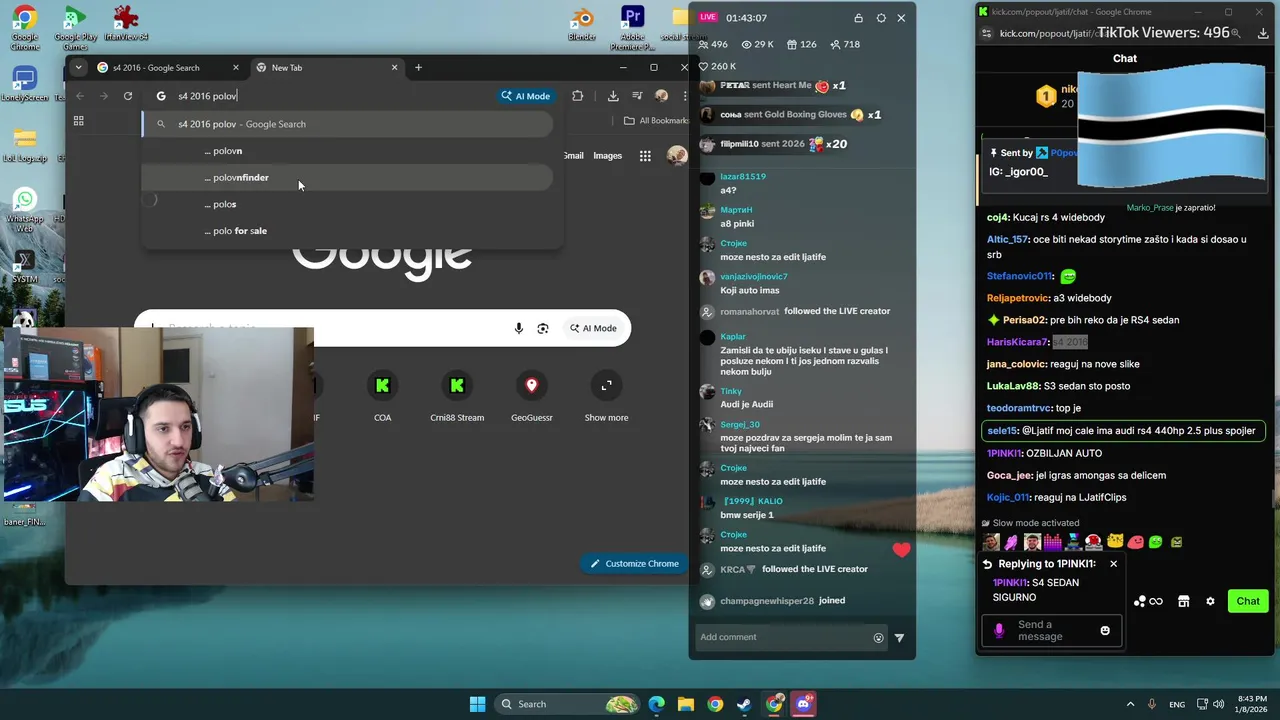Click AI Mode button in address bar
The width and height of the screenshot is (1280, 720).
pos(526,96)
